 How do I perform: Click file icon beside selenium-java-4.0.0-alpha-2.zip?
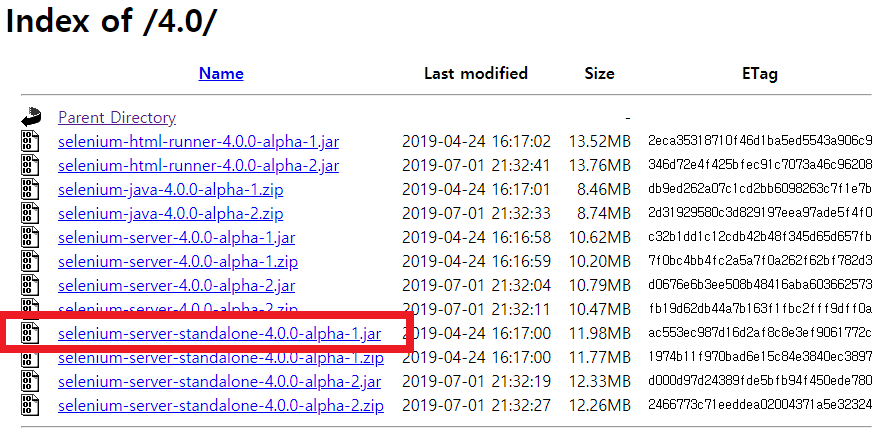(x=30, y=213)
